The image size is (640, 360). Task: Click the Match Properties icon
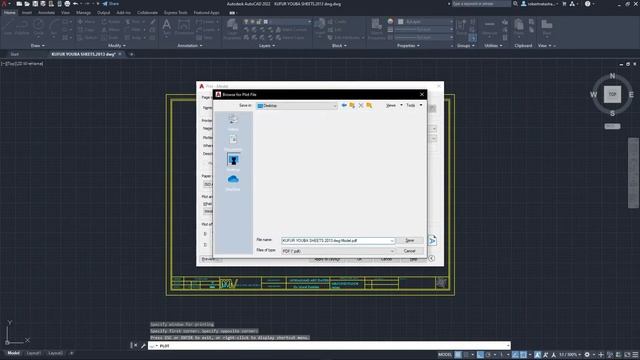click(x=376, y=29)
